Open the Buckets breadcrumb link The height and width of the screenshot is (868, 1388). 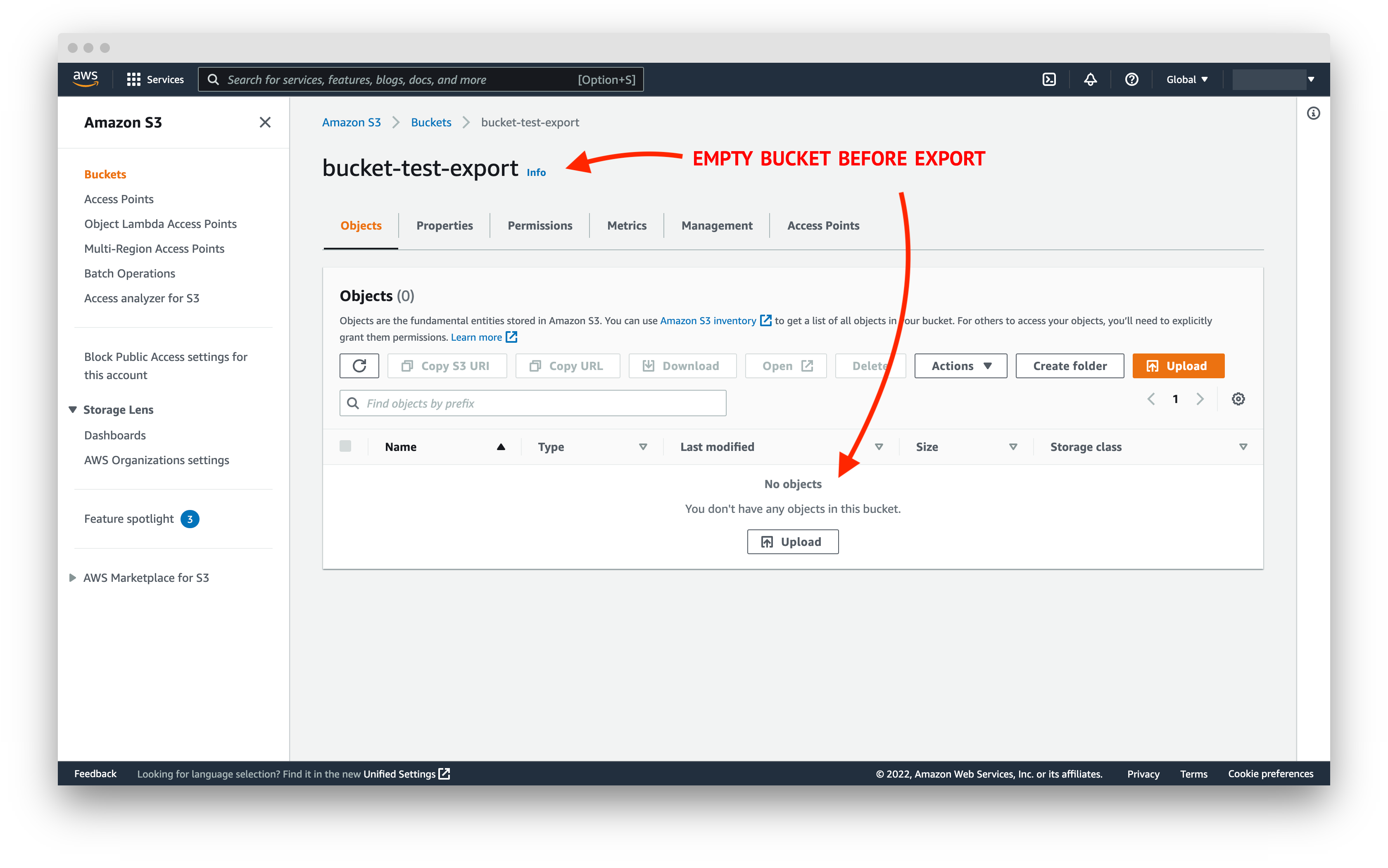point(431,122)
